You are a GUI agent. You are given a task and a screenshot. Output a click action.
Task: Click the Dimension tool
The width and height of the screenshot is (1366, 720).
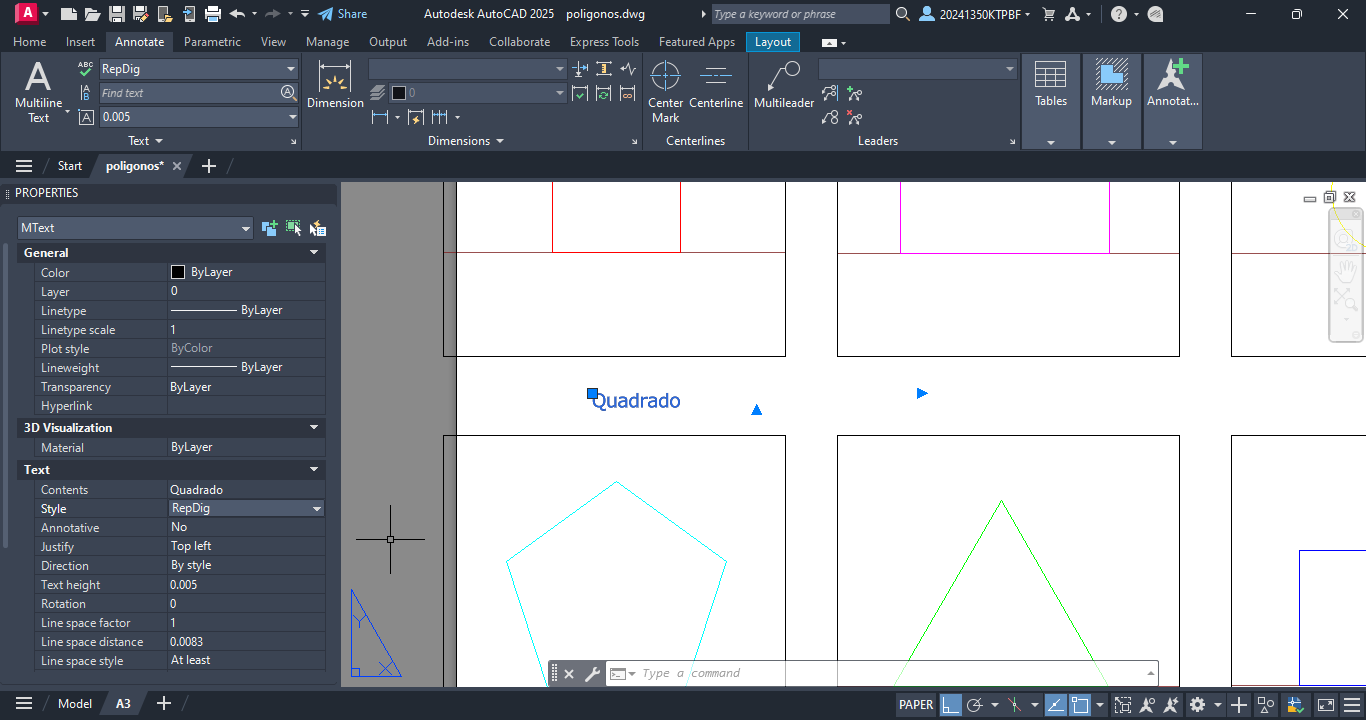[335, 85]
